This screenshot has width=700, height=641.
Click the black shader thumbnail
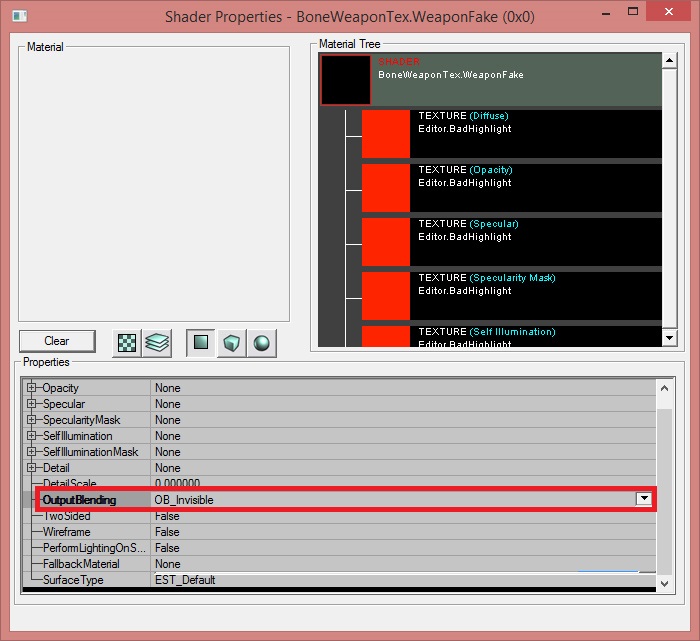click(x=346, y=79)
